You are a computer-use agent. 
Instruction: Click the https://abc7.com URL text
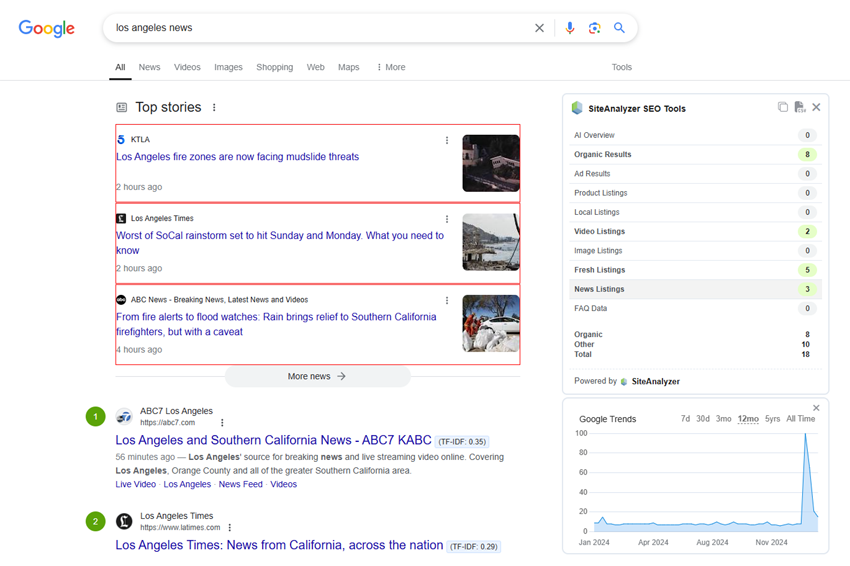coord(168,423)
